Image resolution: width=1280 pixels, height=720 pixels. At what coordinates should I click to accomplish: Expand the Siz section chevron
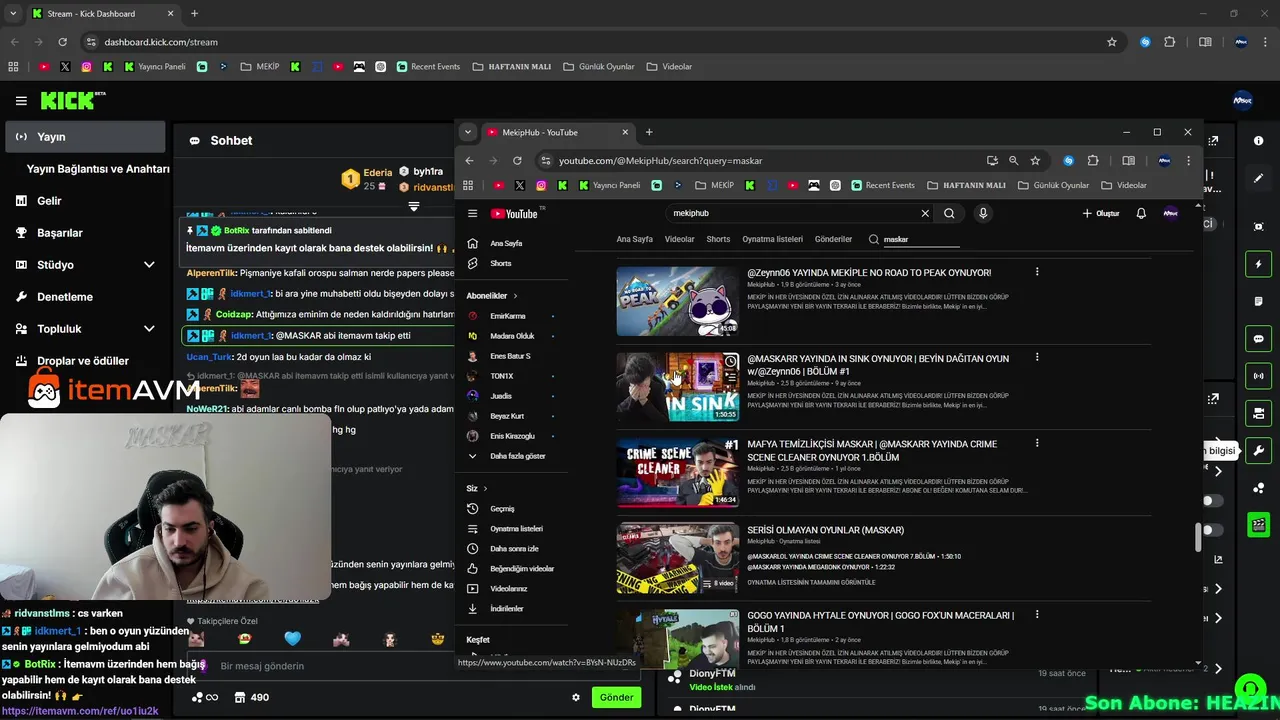click(x=485, y=488)
